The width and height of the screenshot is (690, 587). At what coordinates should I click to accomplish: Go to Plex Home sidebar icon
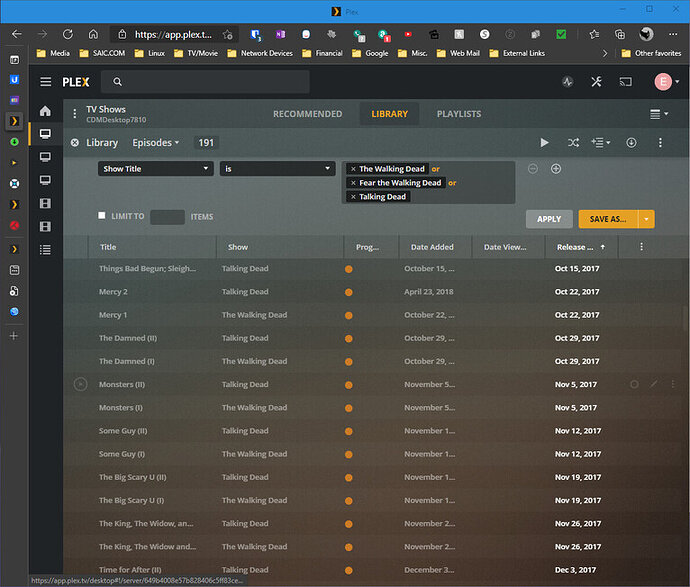pyautogui.click(x=45, y=111)
